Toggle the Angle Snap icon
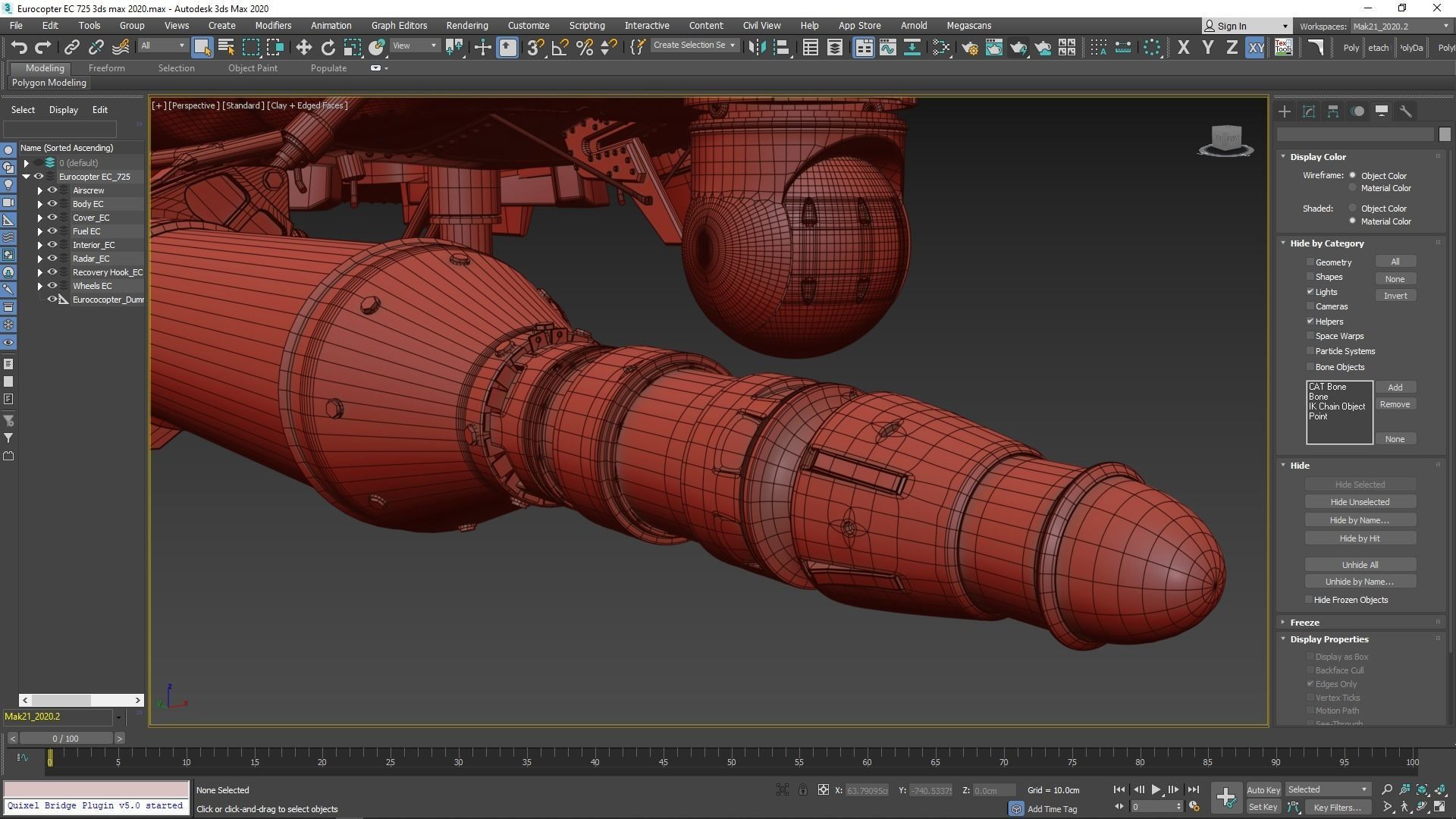This screenshot has height=819, width=1456. tap(560, 47)
